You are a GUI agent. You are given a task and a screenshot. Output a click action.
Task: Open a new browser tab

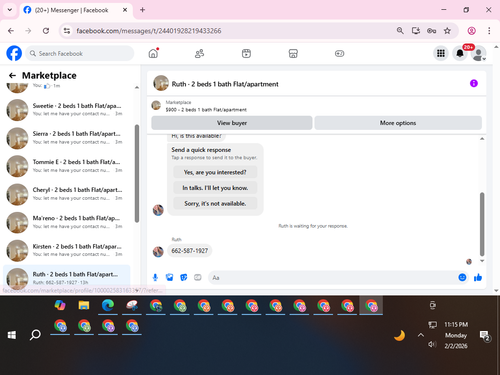[142, 10]
